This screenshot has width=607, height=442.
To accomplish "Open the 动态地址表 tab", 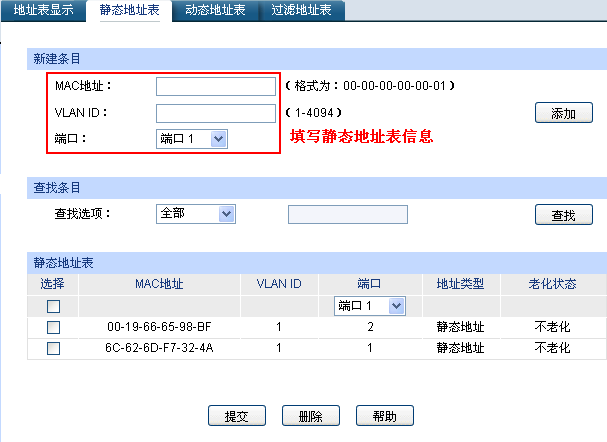I will point(215,10).
